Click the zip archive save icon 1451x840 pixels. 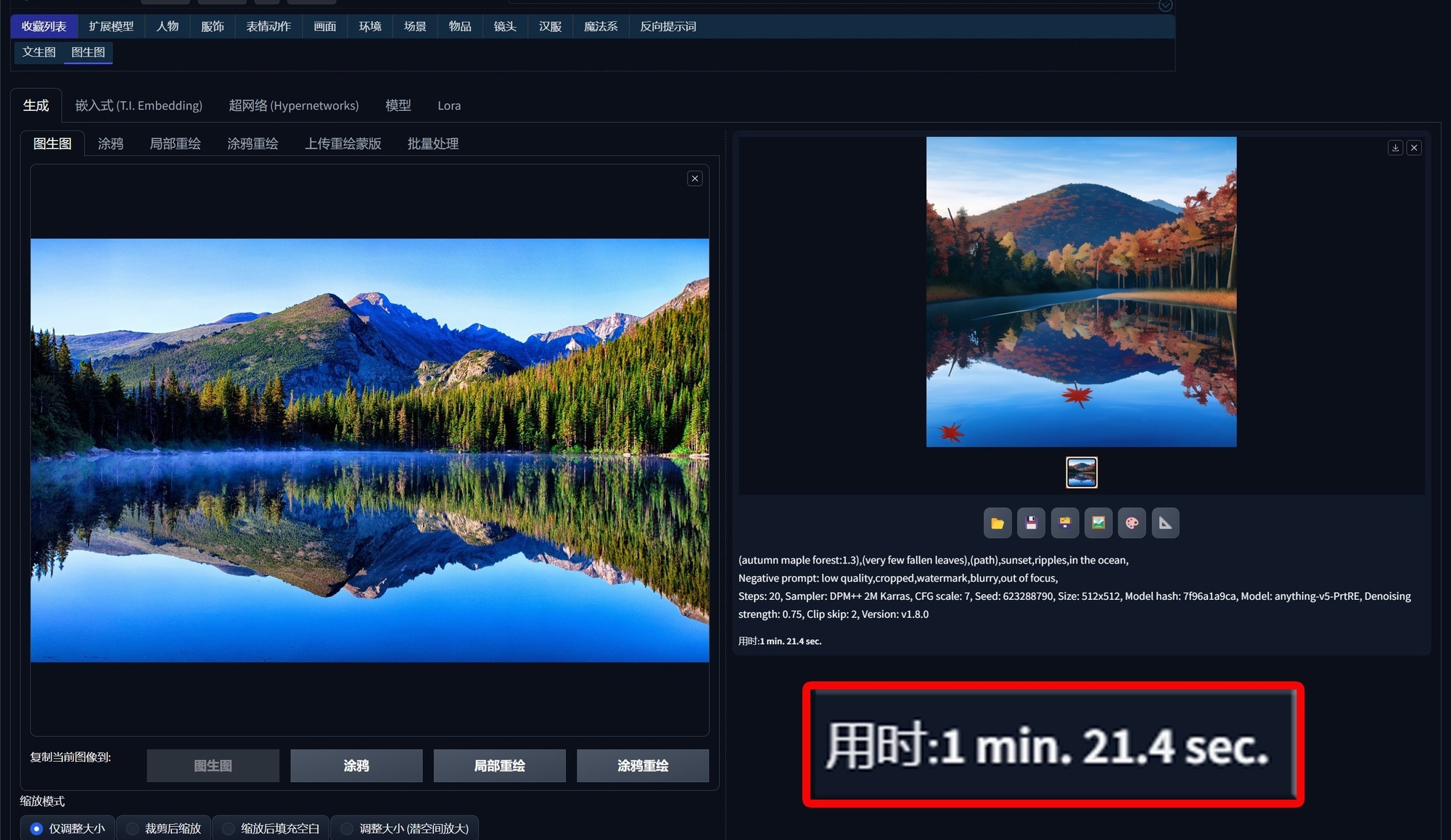click(1064, 523)
